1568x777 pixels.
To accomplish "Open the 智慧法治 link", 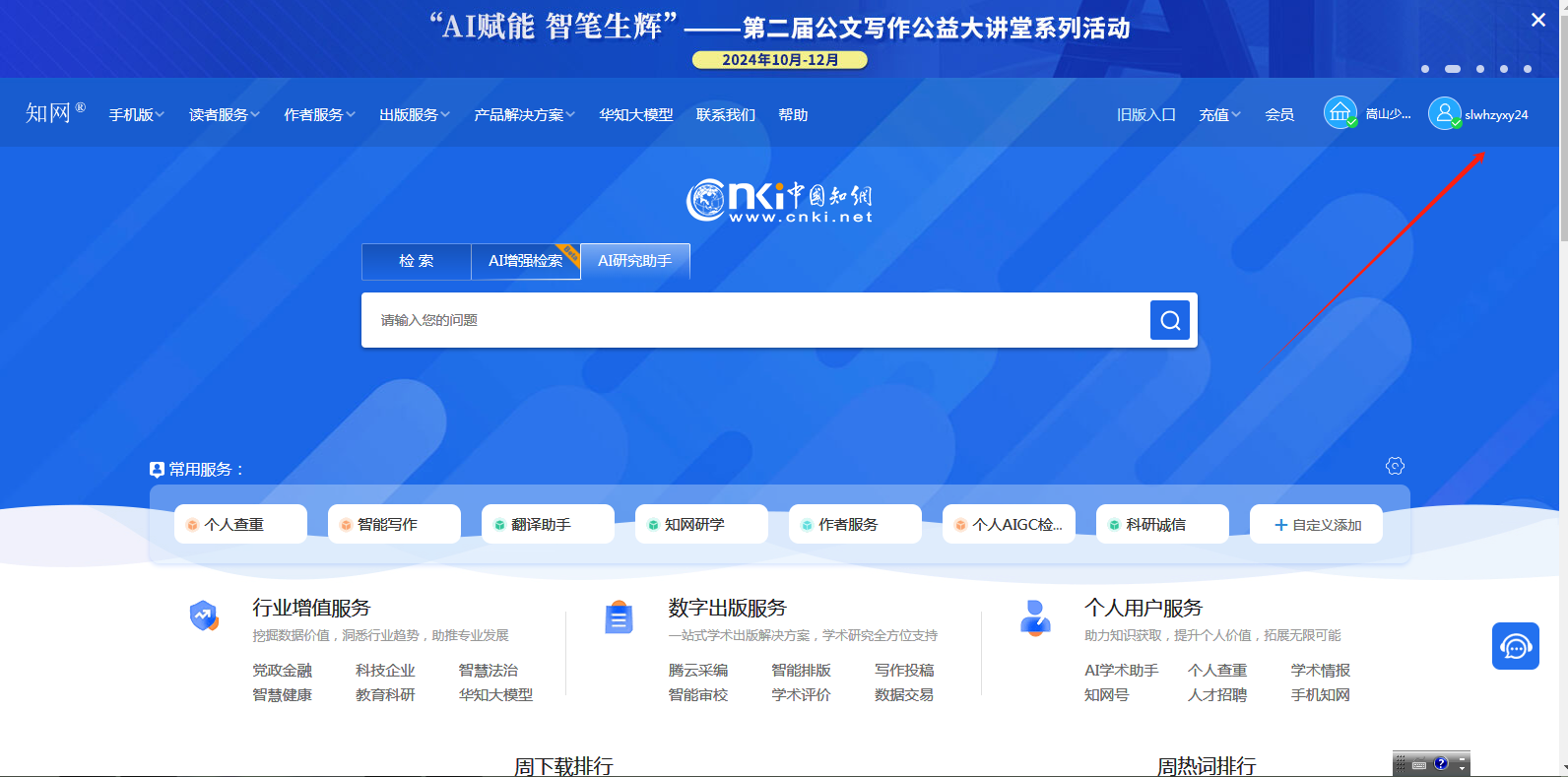I will pyautogui.click(x=489, y=671).
